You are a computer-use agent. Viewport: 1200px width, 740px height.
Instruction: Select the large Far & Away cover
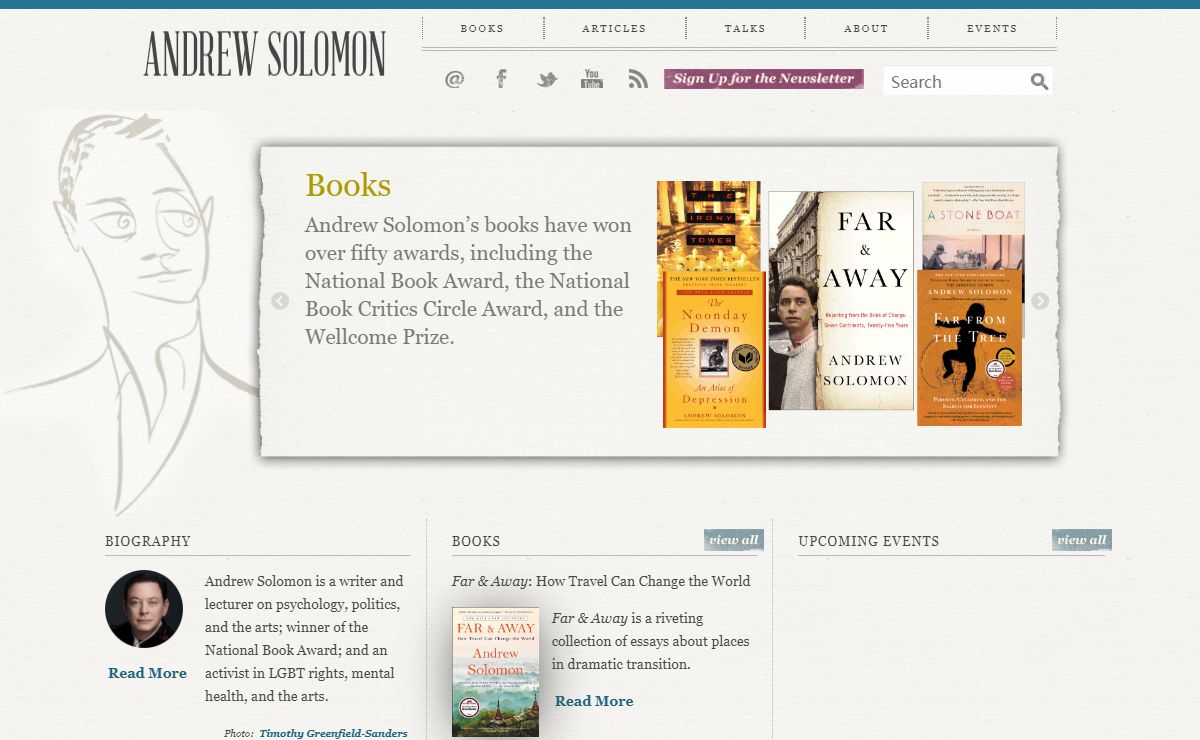[x=841, y=300]
